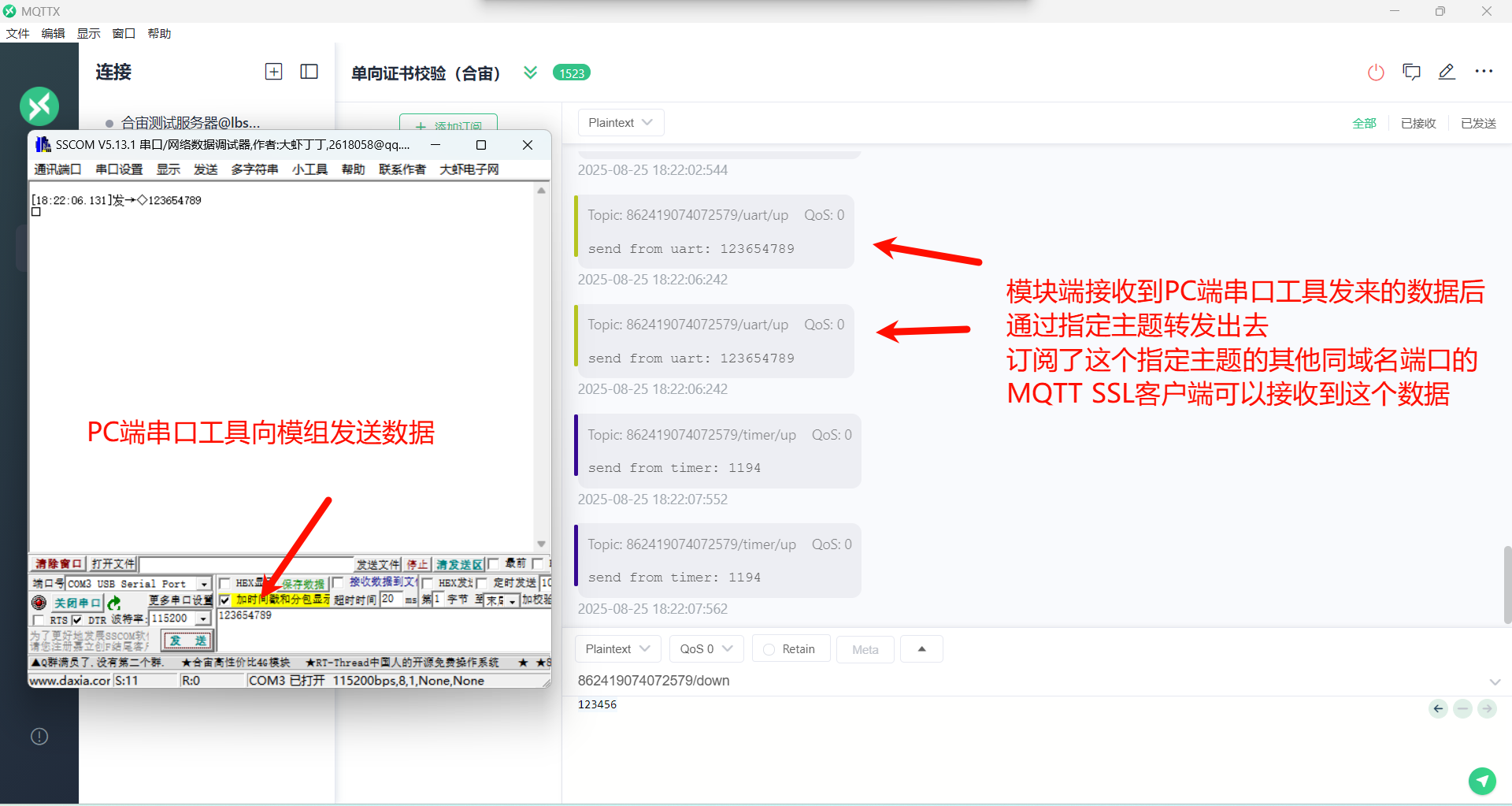Click the MQTTX logo in sidebar

coord(39,106)
